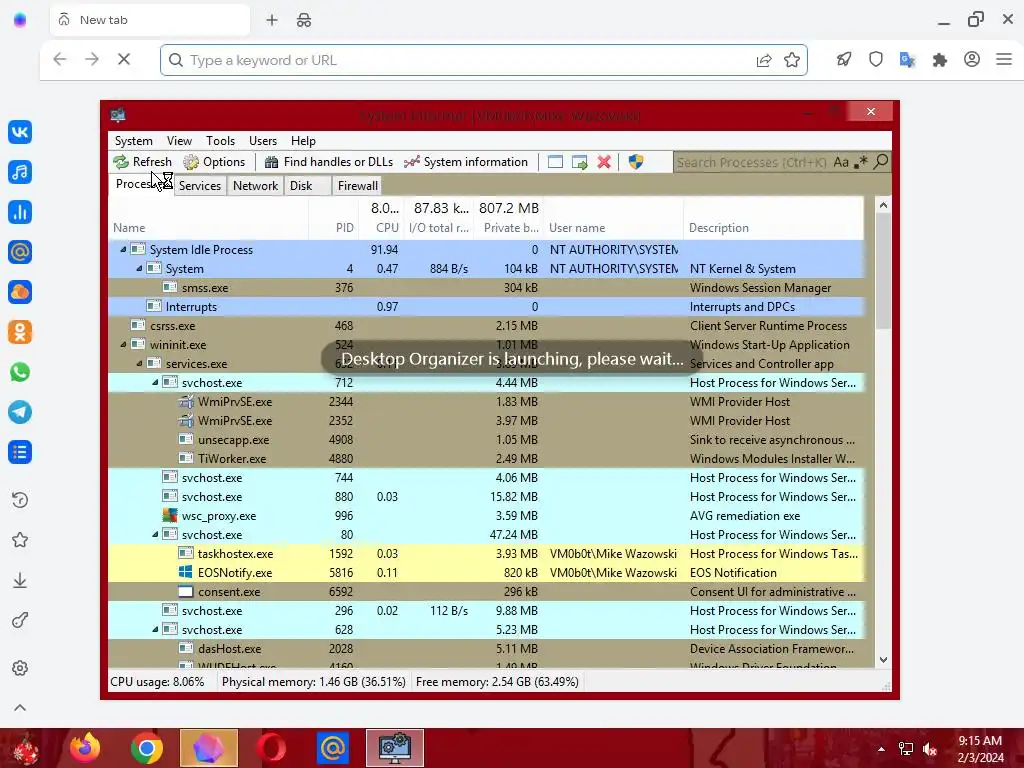Click the find window toolbar icon
The width and height of the screenshot is (1024, 768).
pyautogui.click(x=555, y=162)
